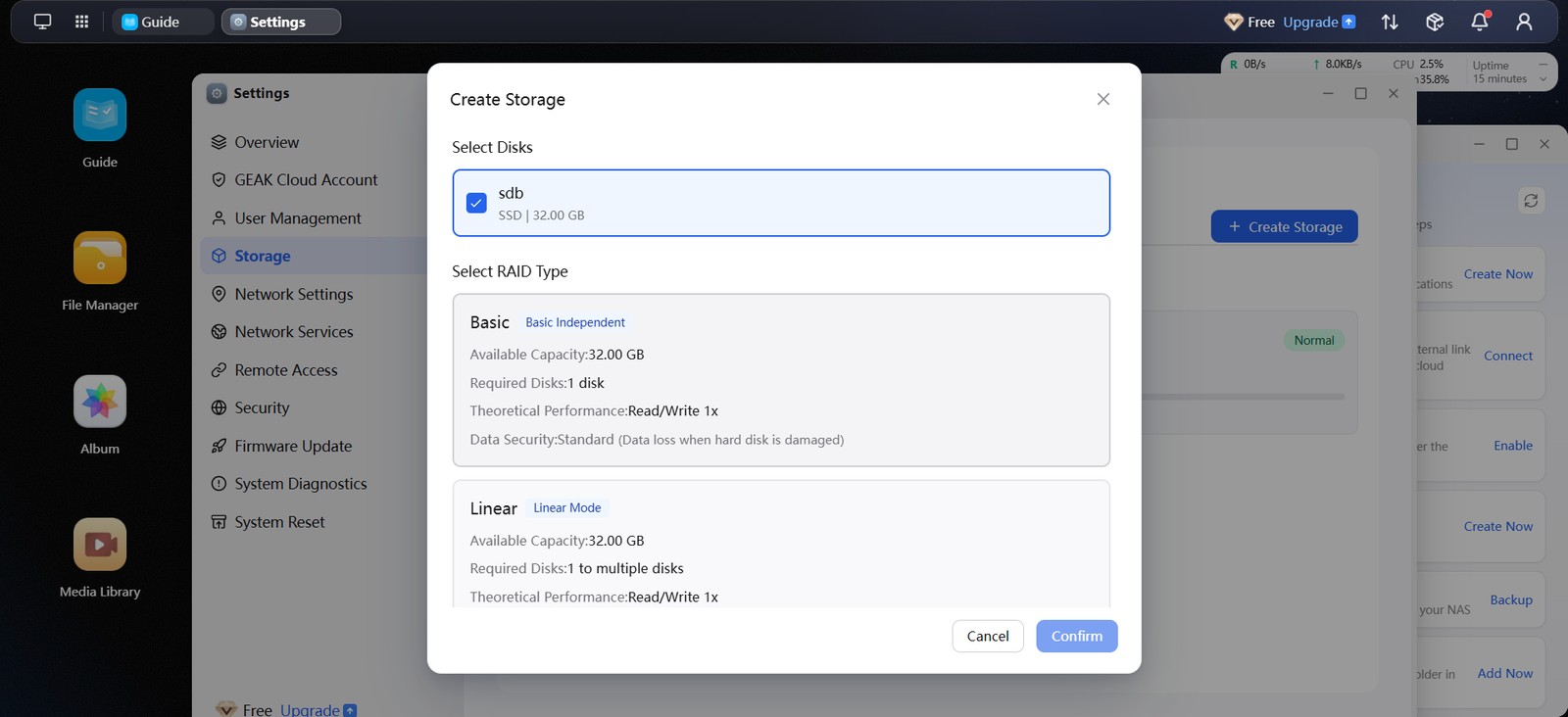This screenshot has height=717, width=1568.
Task: Click Upgrade link at Settings sidebar bottom
Action: tap(318, 709)
